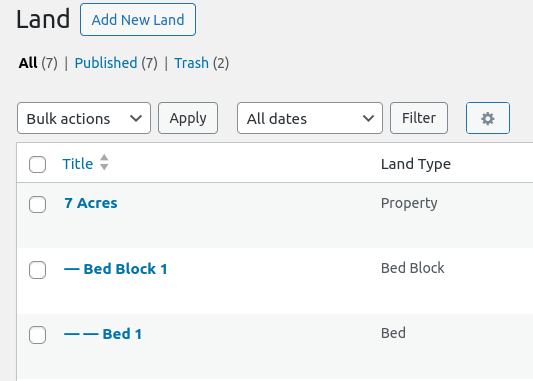Click the Add New Land button
This screenshot has width=533, height=381.
point(138,20)
